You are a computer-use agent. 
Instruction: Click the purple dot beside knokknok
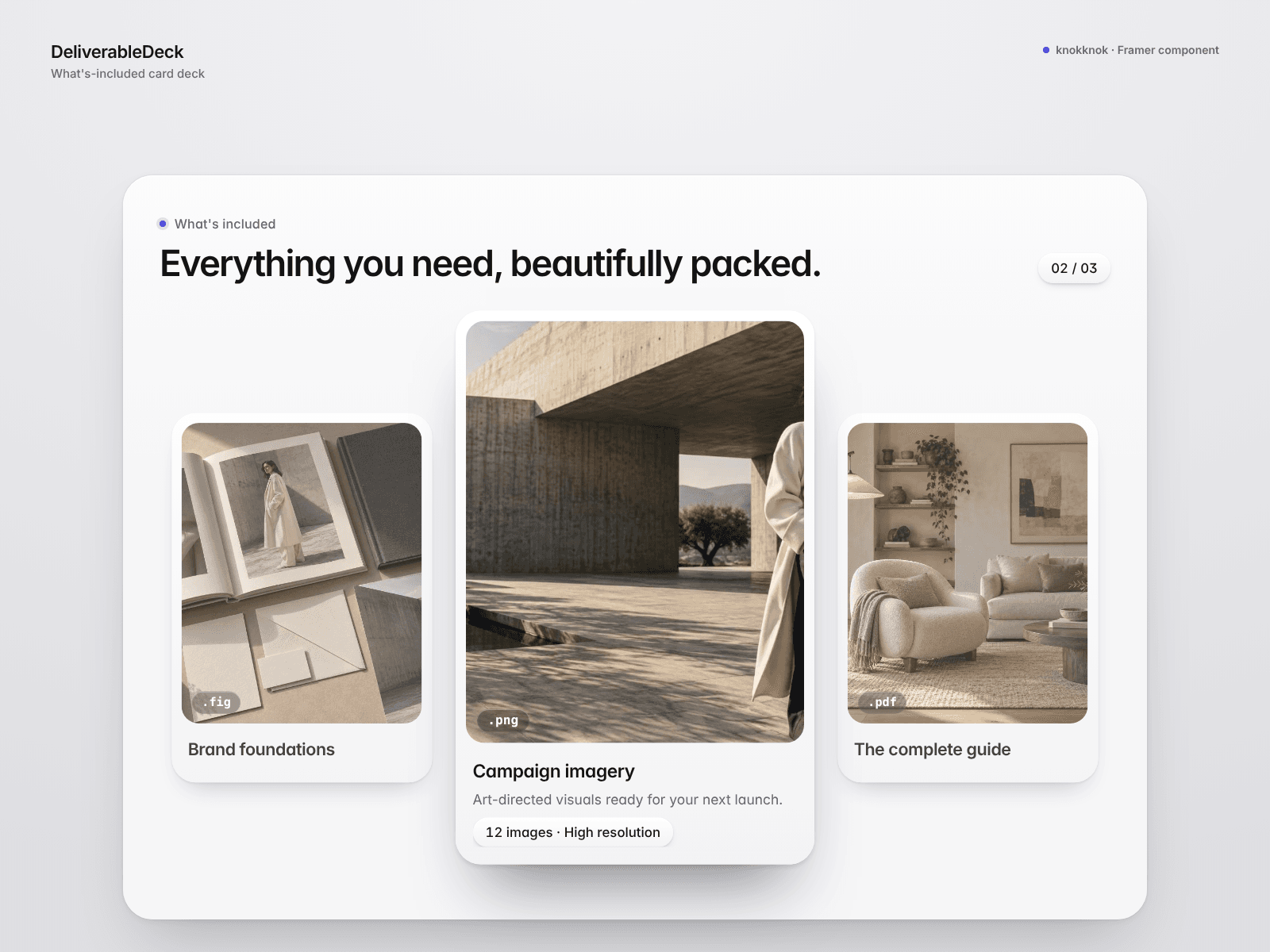[1046, 50]
